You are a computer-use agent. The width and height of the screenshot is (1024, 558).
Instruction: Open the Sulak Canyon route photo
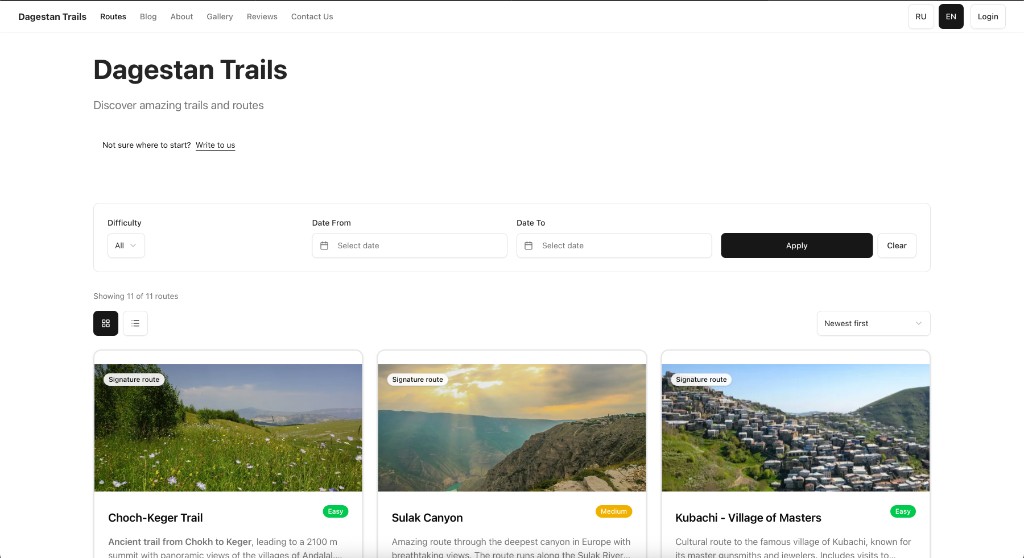pyautogui.click(x=512, y=427)
